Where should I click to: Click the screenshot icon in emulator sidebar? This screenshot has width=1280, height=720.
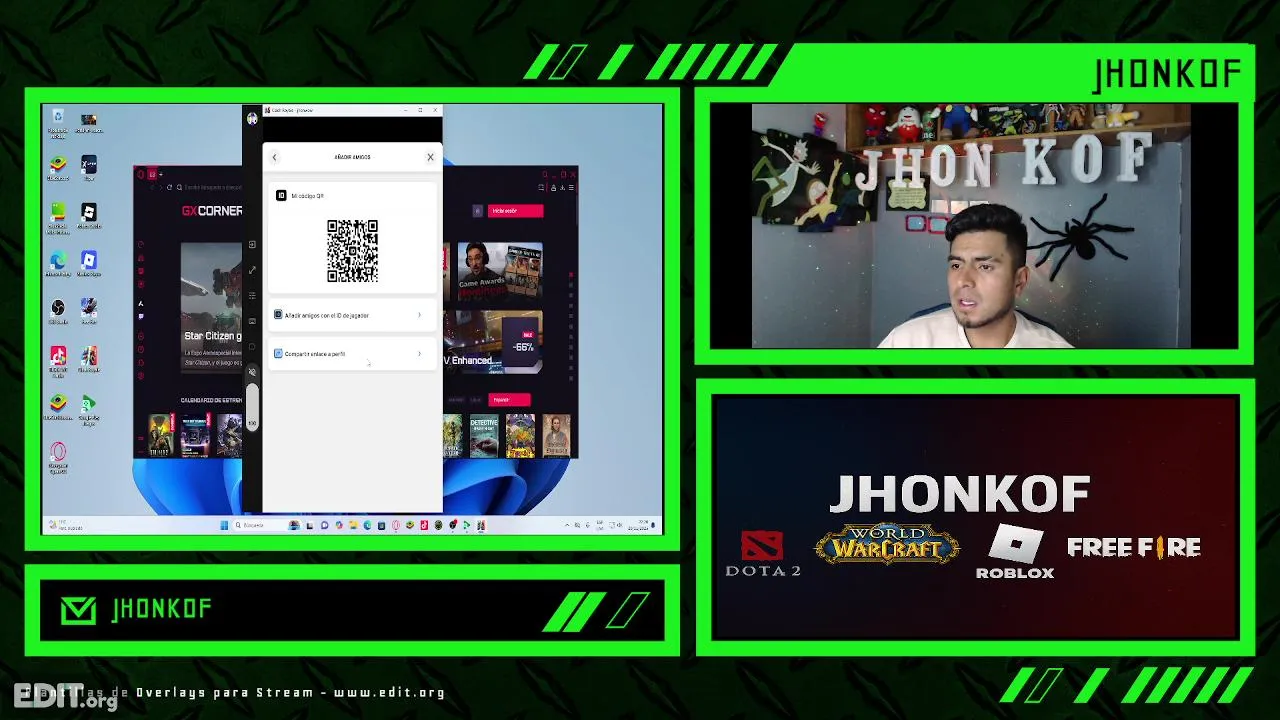point(252,321)
